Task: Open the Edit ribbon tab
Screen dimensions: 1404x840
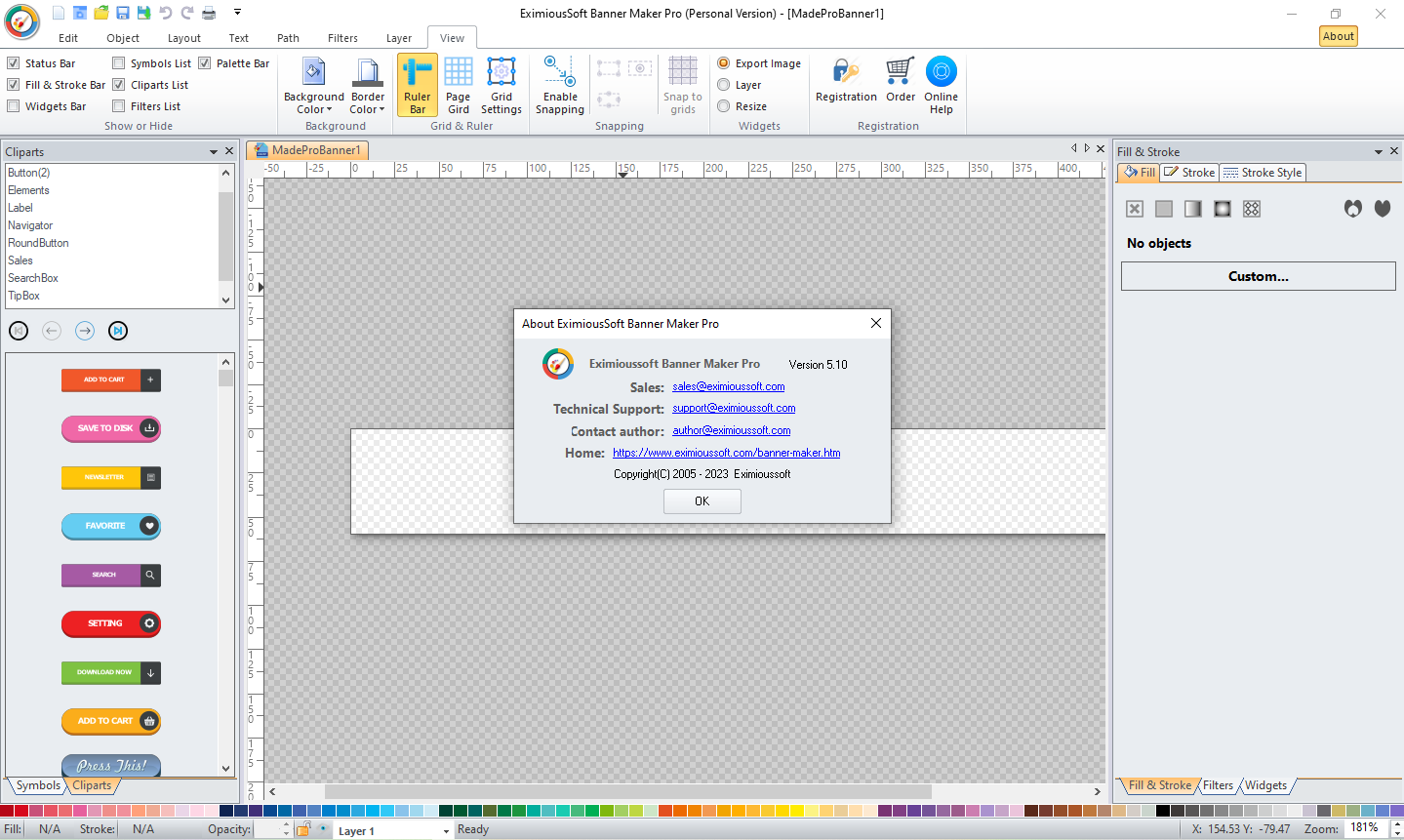Action: [68, 38]
